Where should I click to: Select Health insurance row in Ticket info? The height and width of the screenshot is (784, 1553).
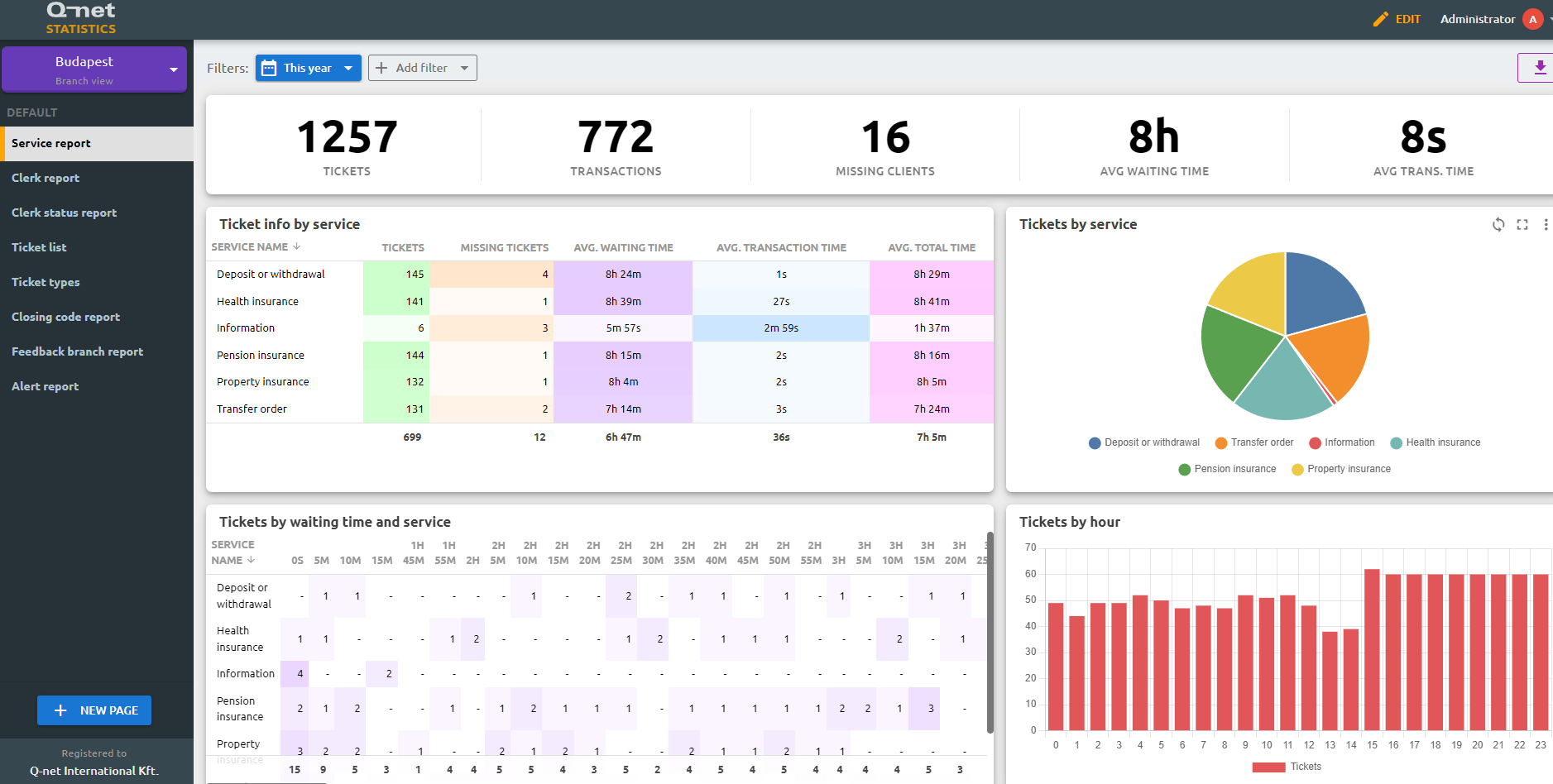(x=600, y=301)
